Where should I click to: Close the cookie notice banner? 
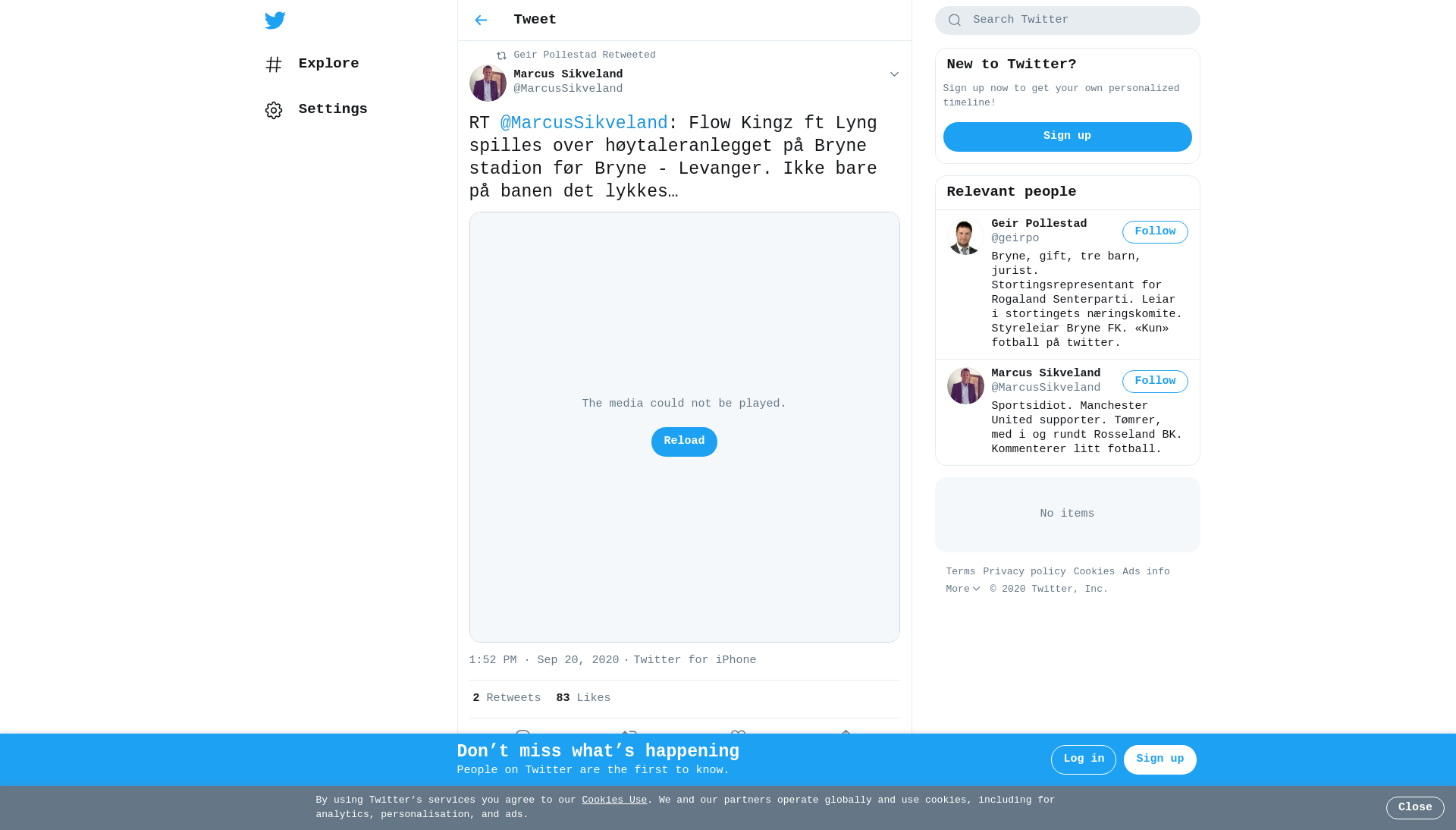(x=1415, y=808)
